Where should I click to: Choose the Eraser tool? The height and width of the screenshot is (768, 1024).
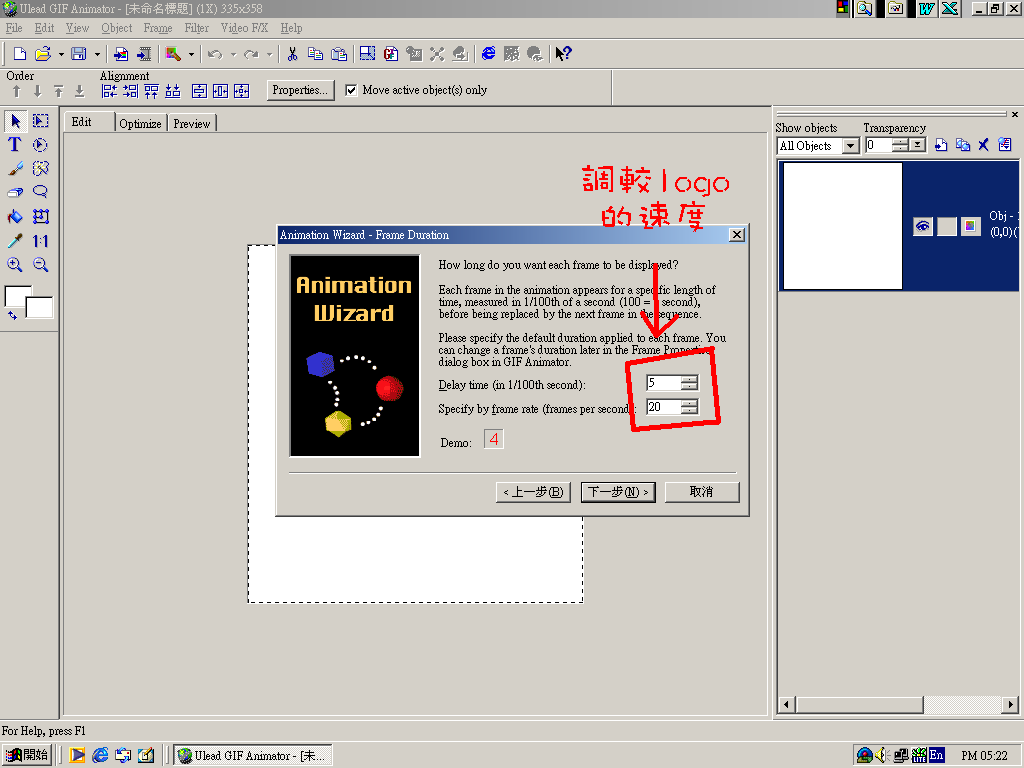coord(15,192)
